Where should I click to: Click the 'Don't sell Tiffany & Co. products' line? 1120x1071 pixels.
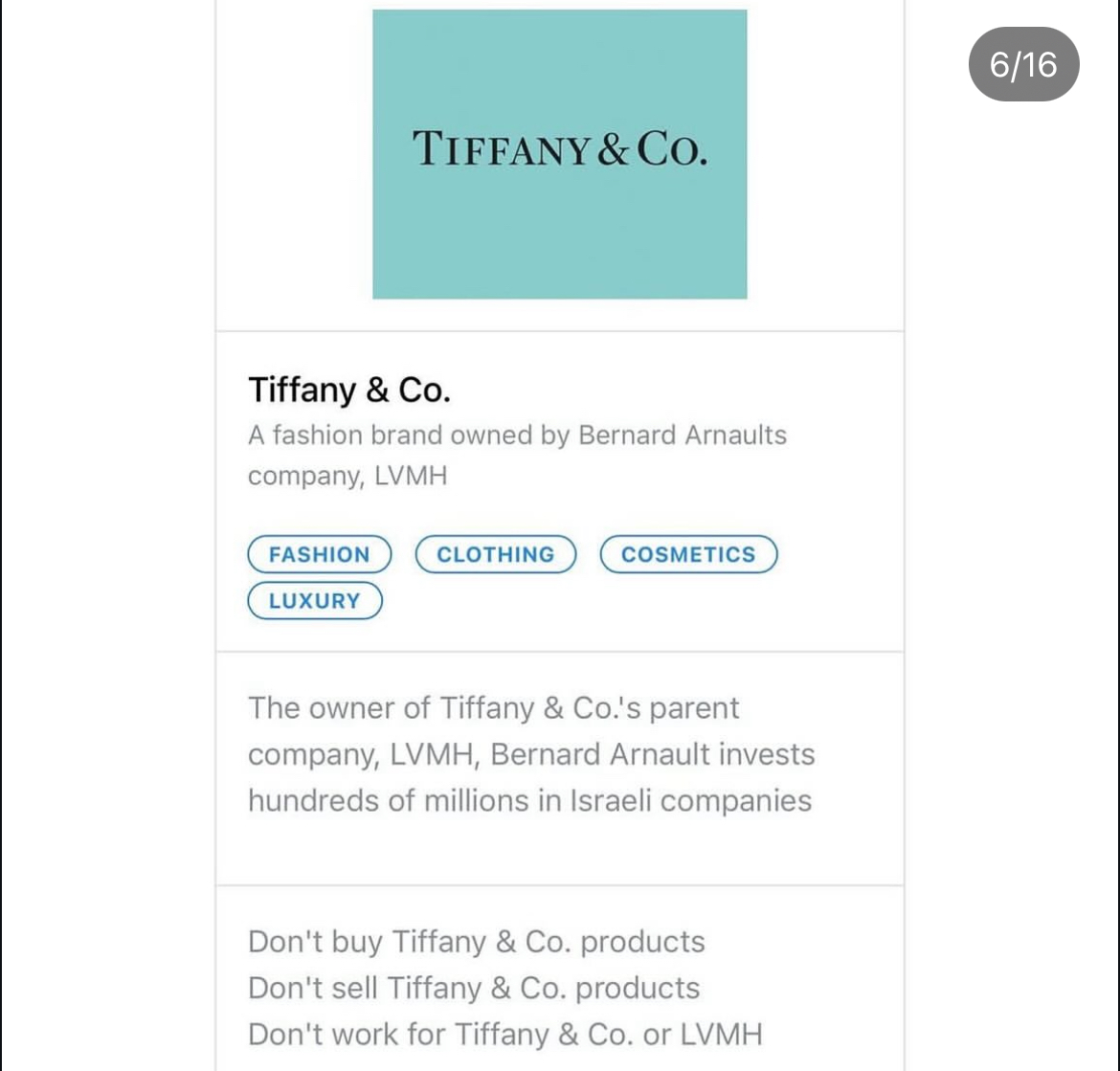tap(474, 988)
